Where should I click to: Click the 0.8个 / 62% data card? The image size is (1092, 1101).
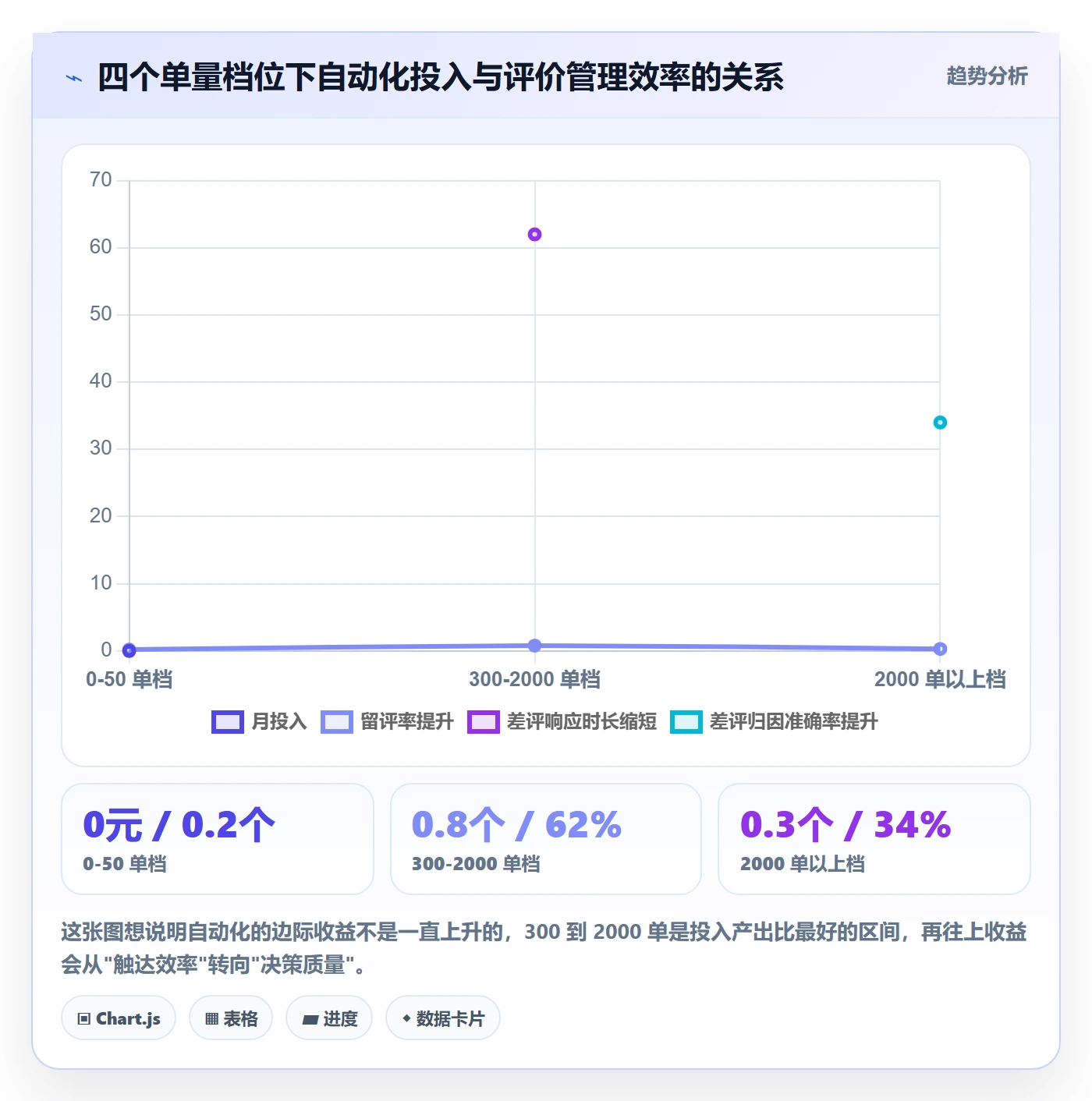546,839
